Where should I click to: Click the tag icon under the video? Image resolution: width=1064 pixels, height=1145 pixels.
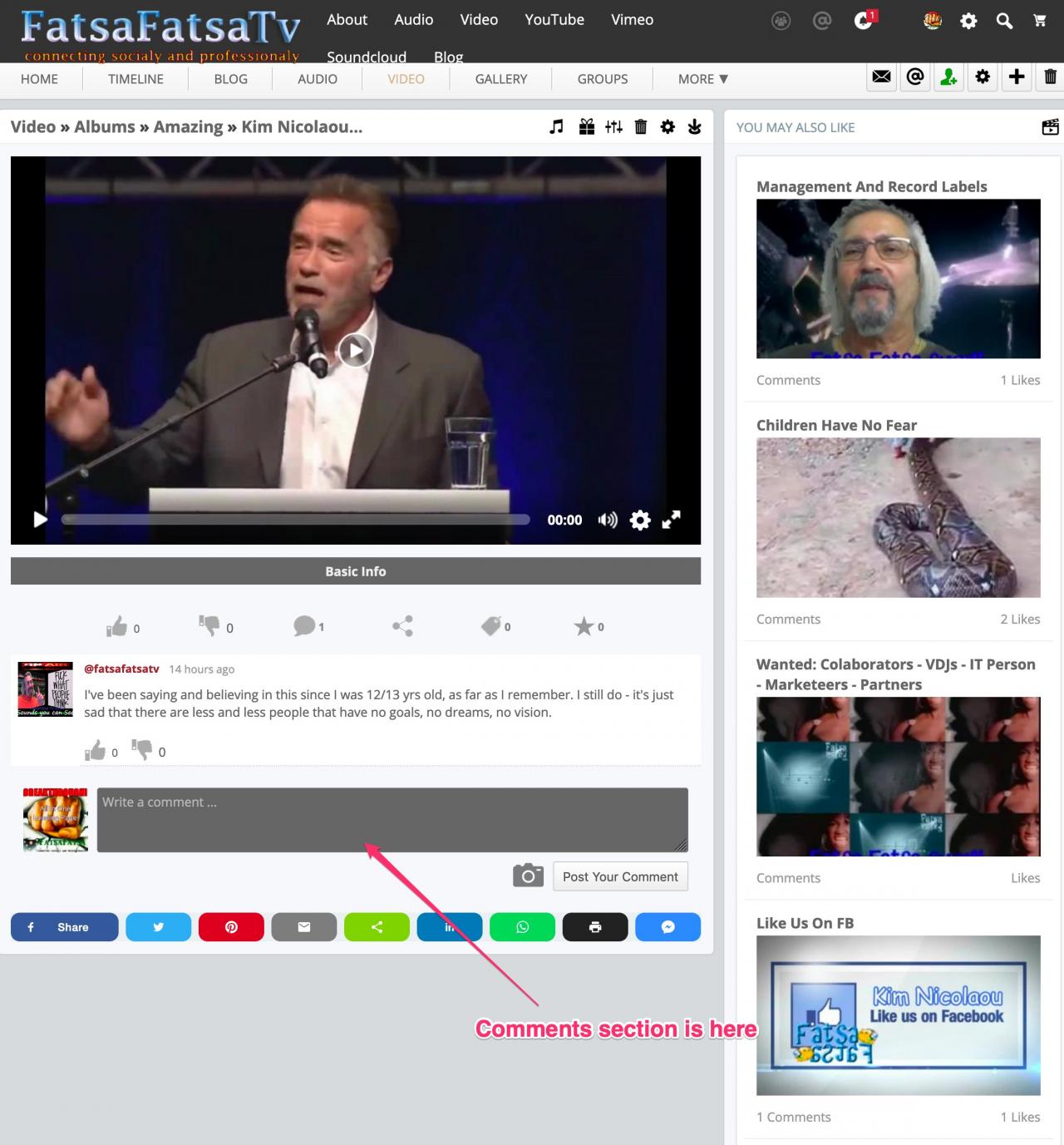pos(491,625)
